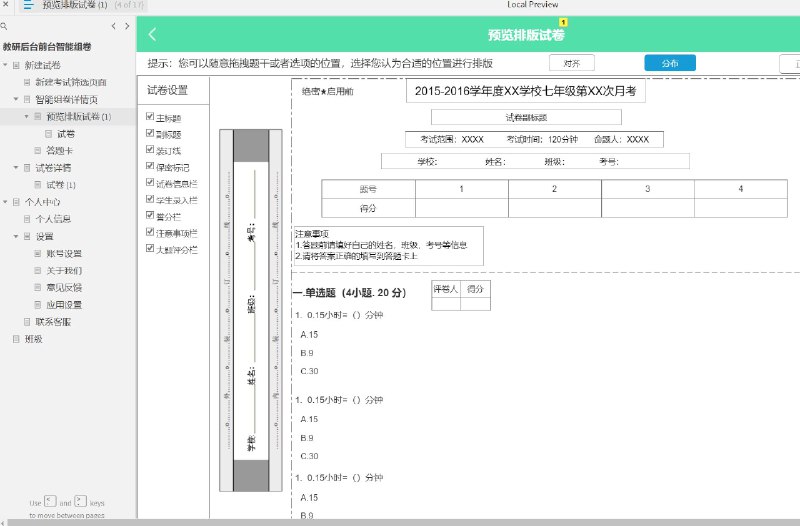
Task: Open the yellow note marker labeled 1
Action: (x=563, y=22)
